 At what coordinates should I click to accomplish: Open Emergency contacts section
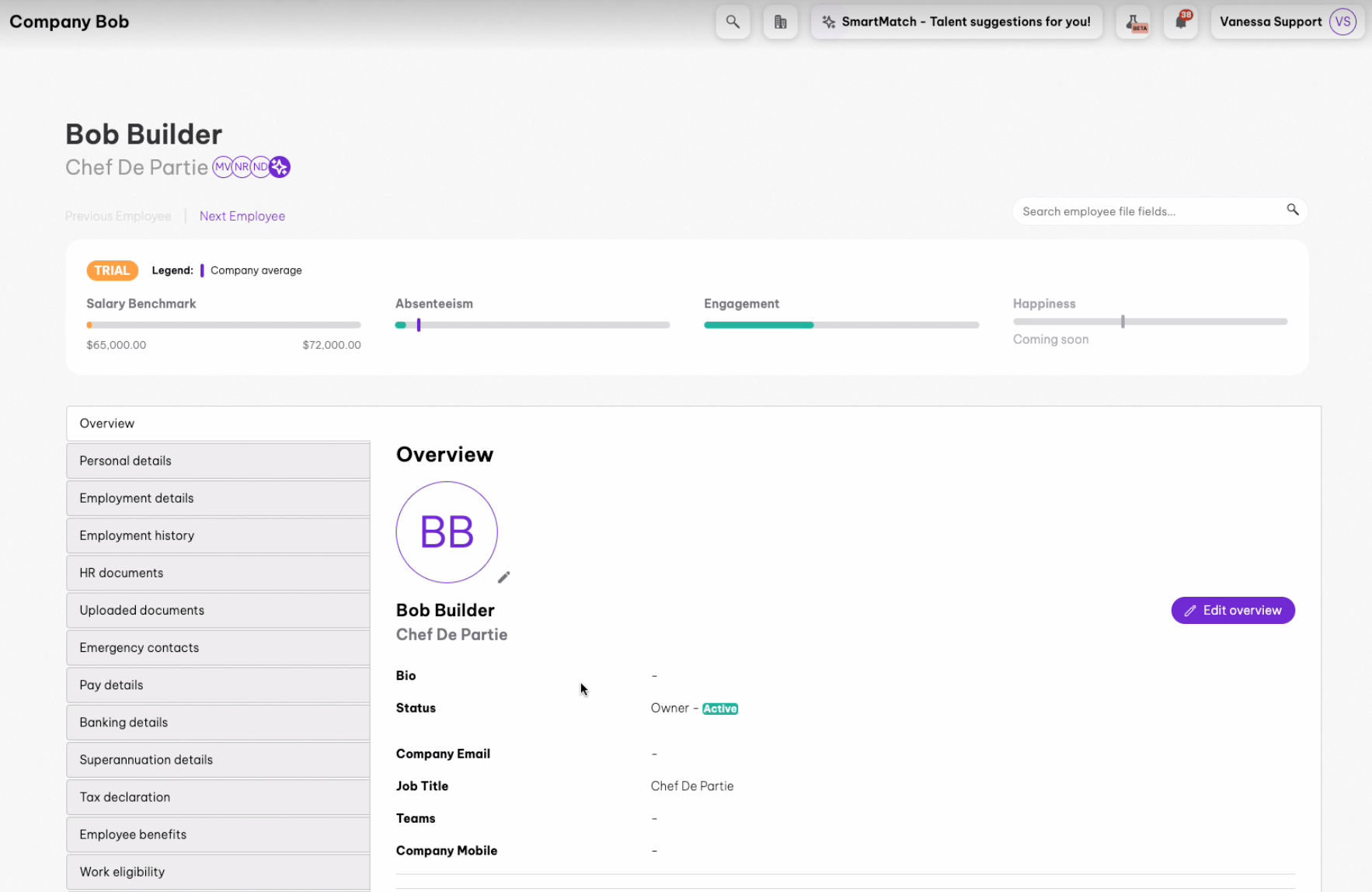tap(218, 647)
